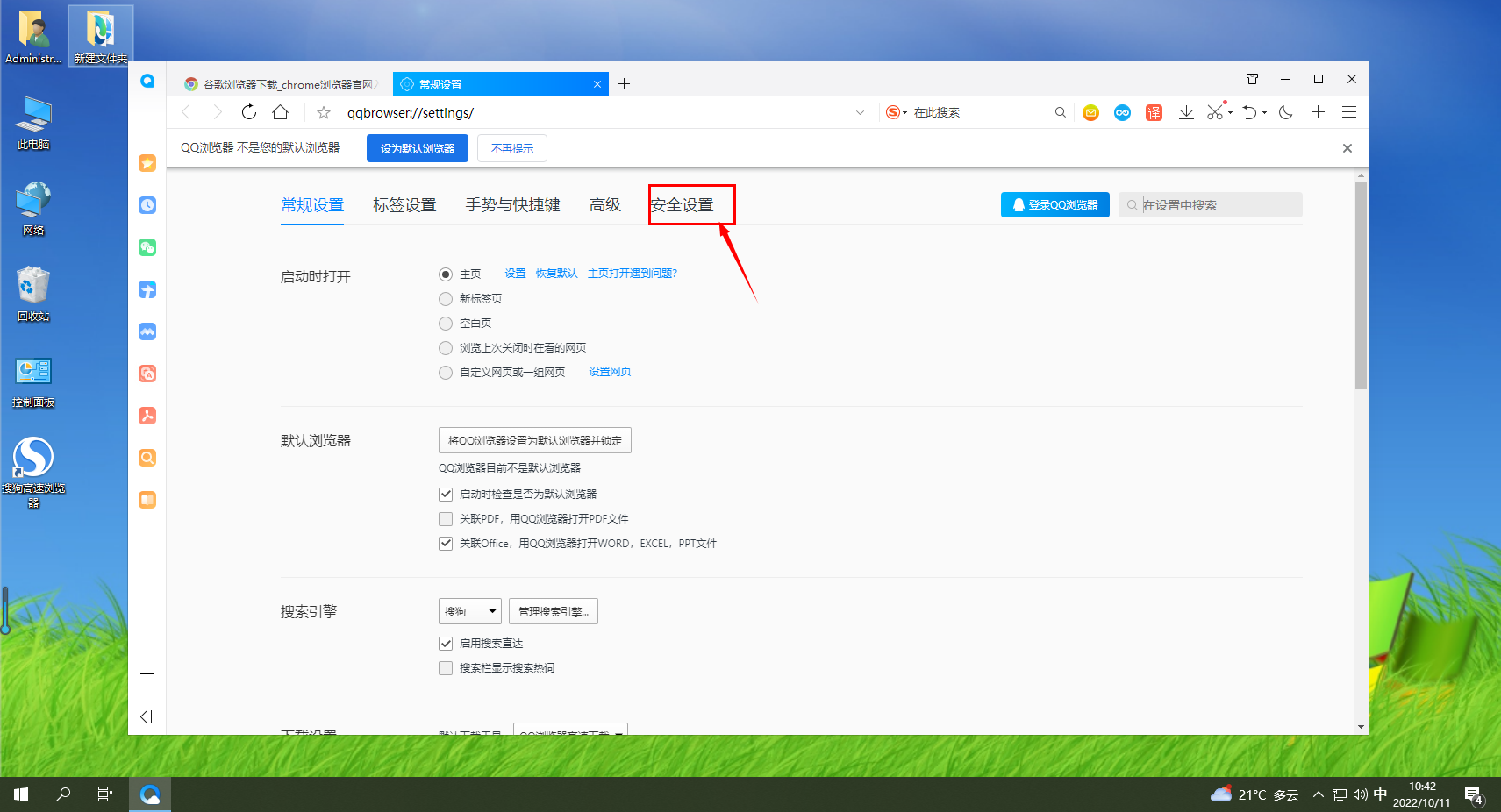Switch to 高级 tab
Screen dimensions: 1501x812
[605, 205]
